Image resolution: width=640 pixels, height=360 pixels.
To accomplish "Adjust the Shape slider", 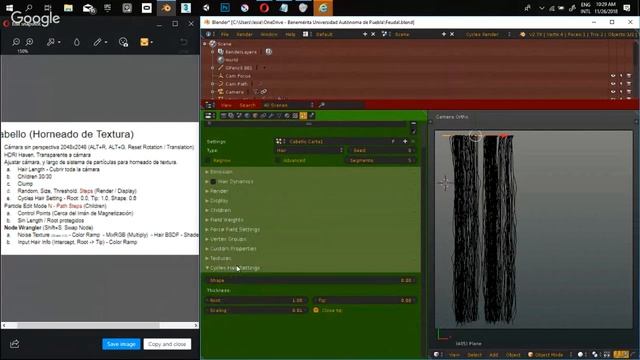I will pyautogui.click(x=311, y=280).
